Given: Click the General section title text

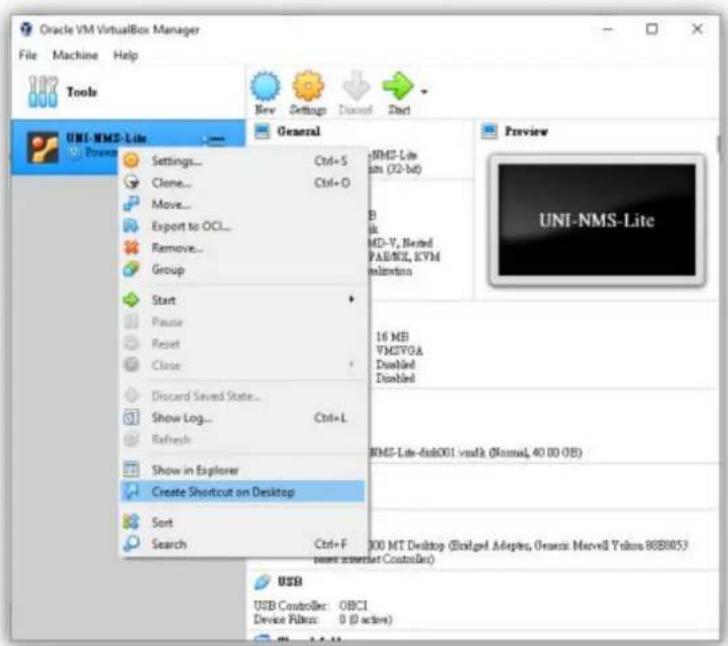Looking at the screenshot, I should [299, 131].
